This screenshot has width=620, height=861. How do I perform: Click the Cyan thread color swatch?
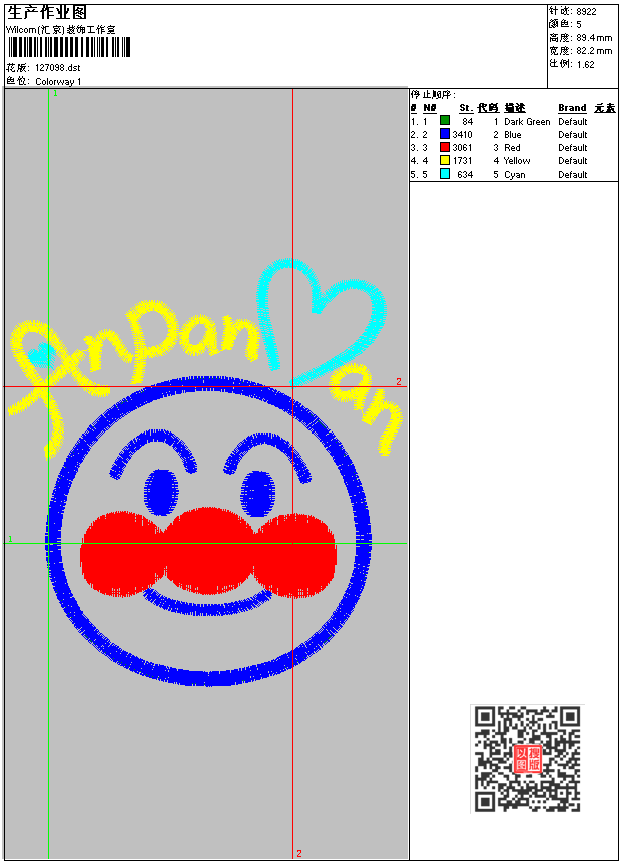click(x=445, y=174)
